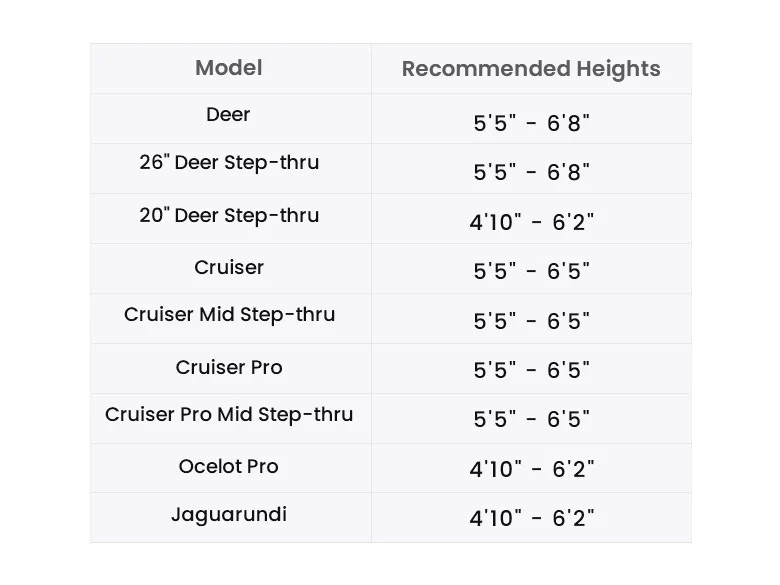Click the Cruiser Pro Mid Step-thru height range

[x=531, y=419]
